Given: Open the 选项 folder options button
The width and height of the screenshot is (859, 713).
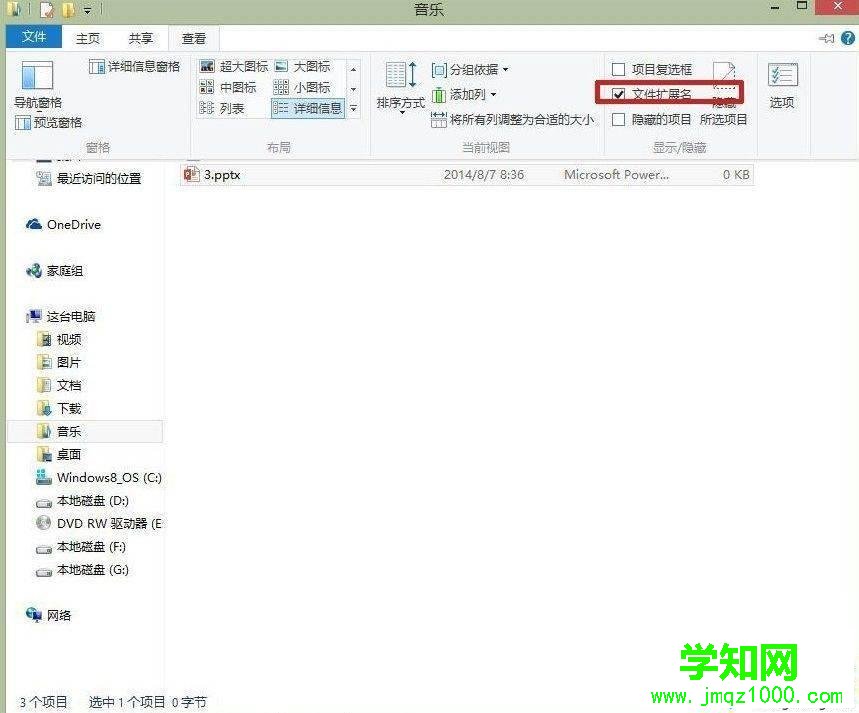Looking at the screenshot, I should [782, 85].
